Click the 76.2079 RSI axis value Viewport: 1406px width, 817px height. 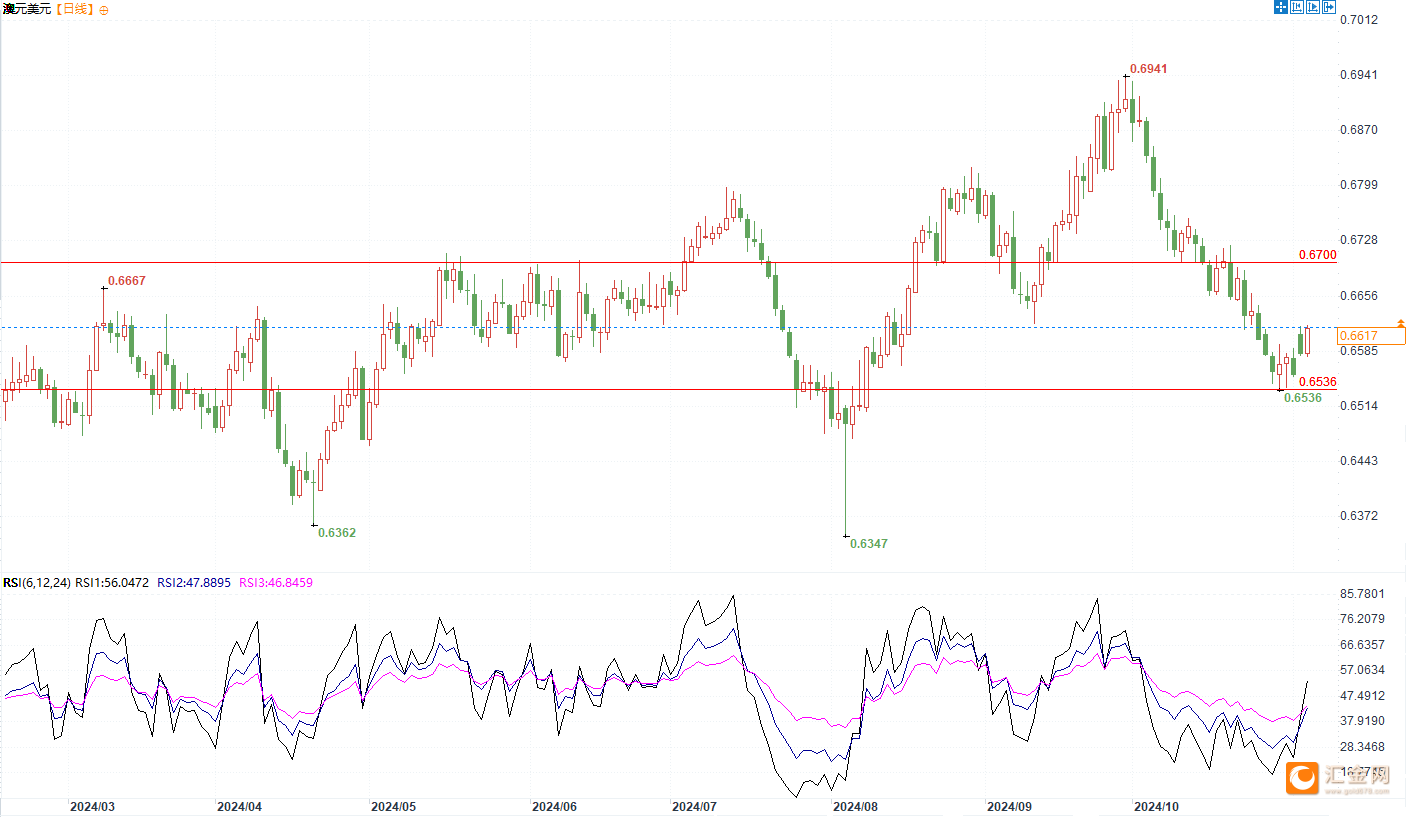1361,619
